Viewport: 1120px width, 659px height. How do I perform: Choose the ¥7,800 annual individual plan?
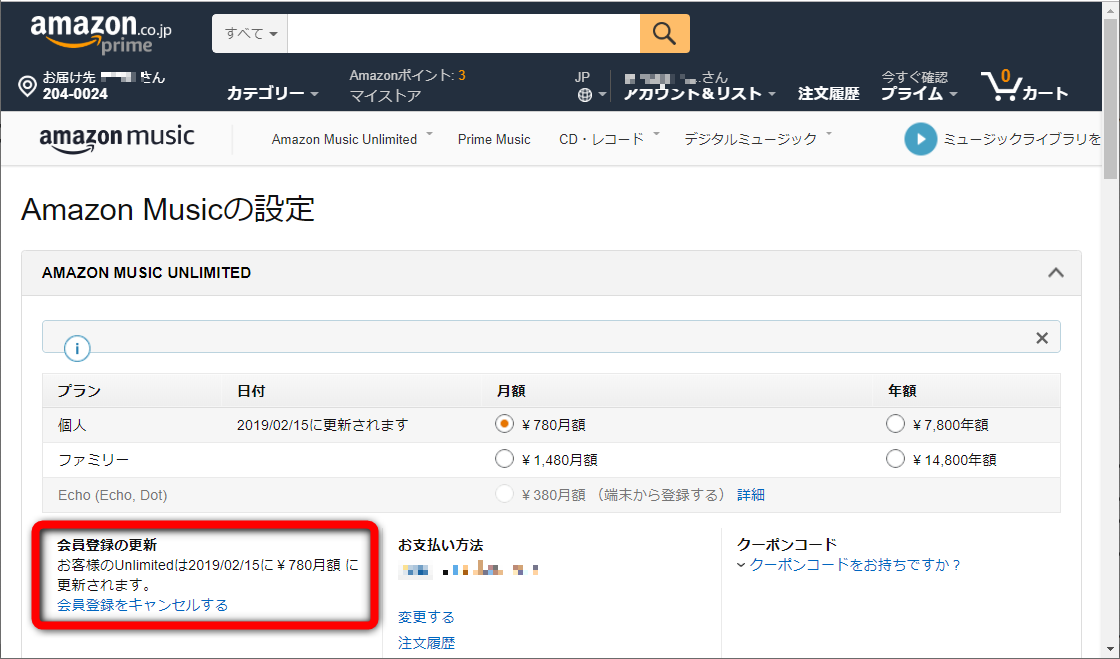(x=895, y=423)
